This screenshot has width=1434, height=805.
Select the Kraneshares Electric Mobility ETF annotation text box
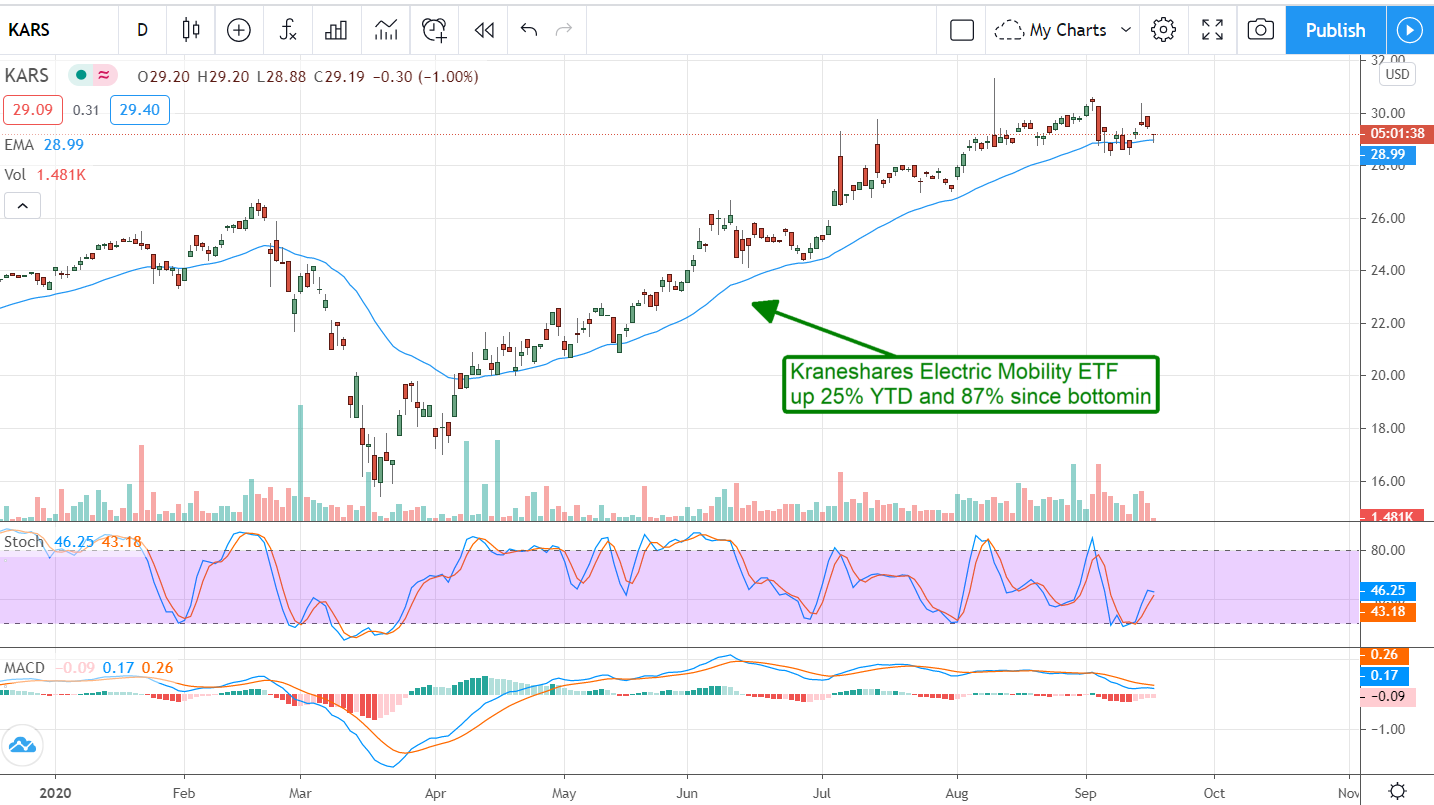(x=970, y=385)
